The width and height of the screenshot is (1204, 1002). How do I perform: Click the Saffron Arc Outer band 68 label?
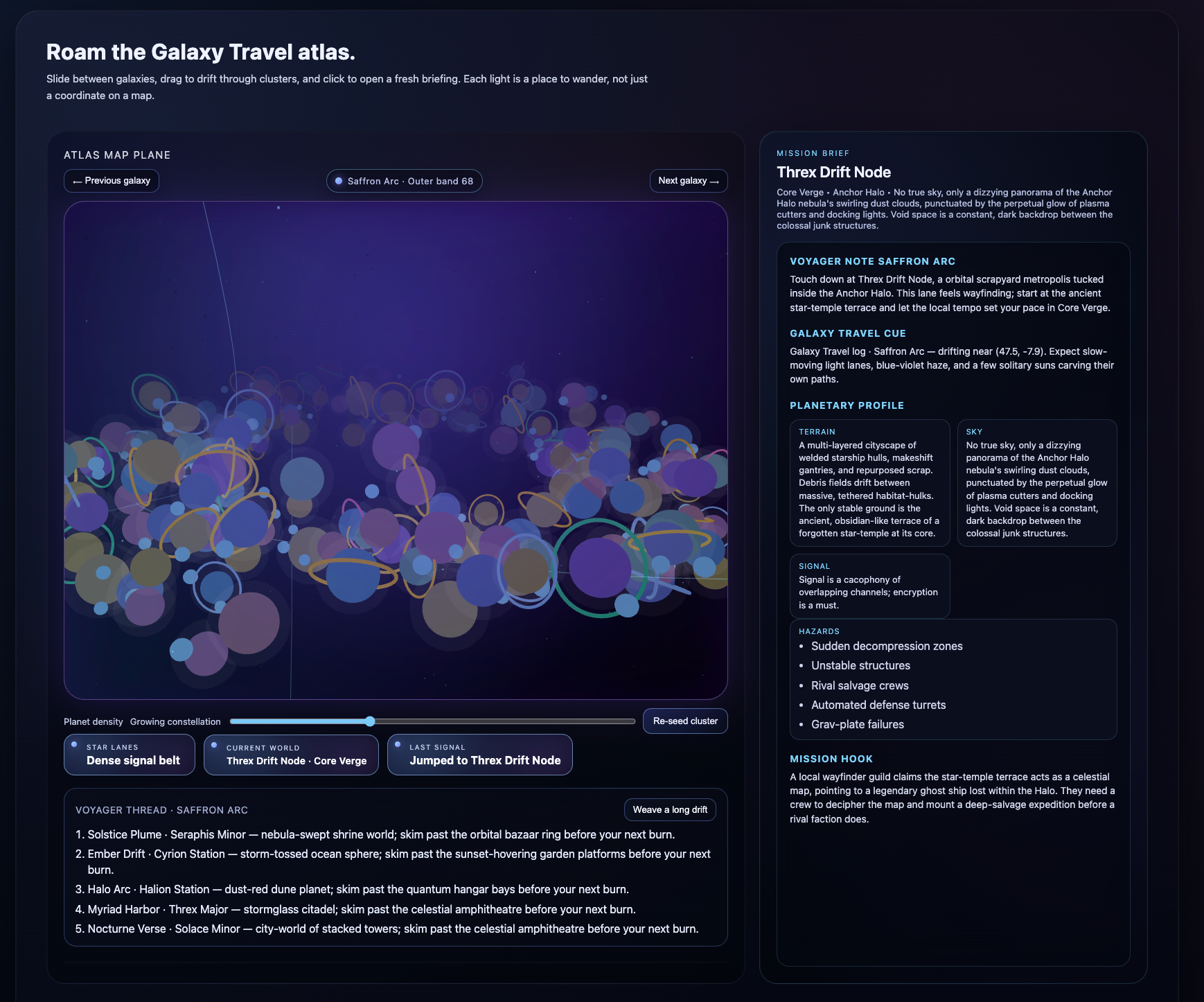click(410, 181)
